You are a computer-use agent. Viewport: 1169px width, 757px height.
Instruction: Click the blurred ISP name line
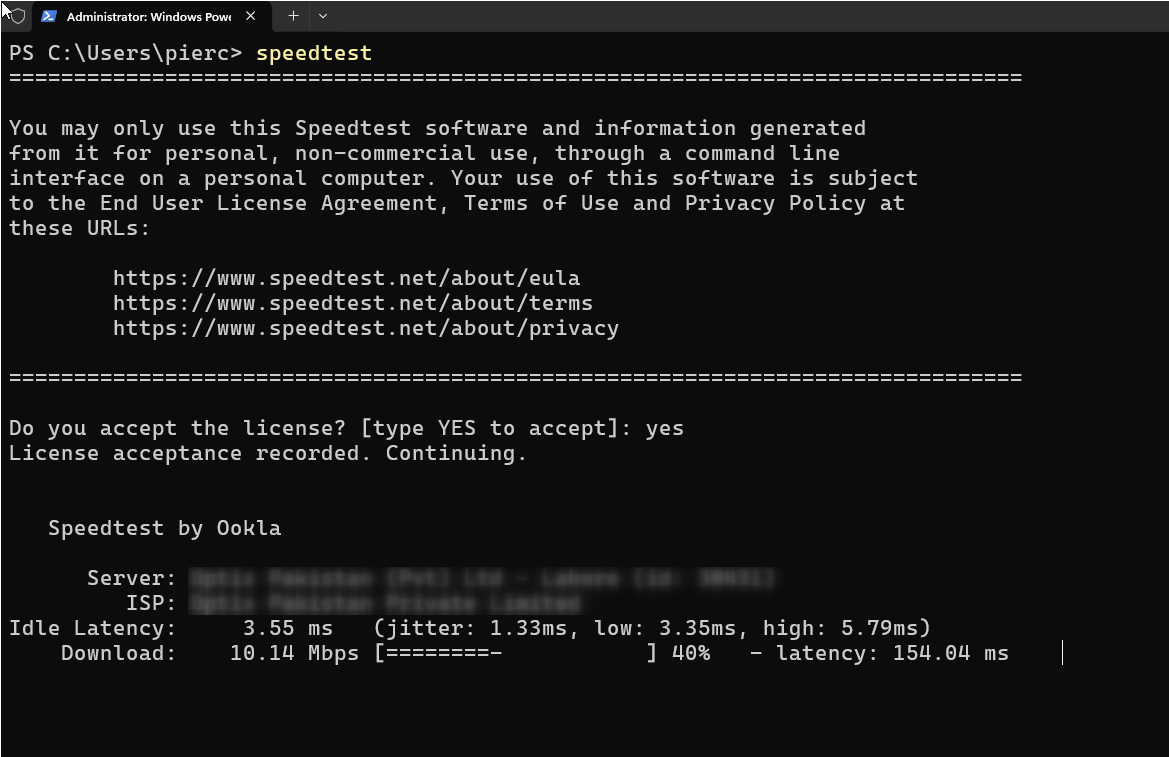(x=385, y=603)
